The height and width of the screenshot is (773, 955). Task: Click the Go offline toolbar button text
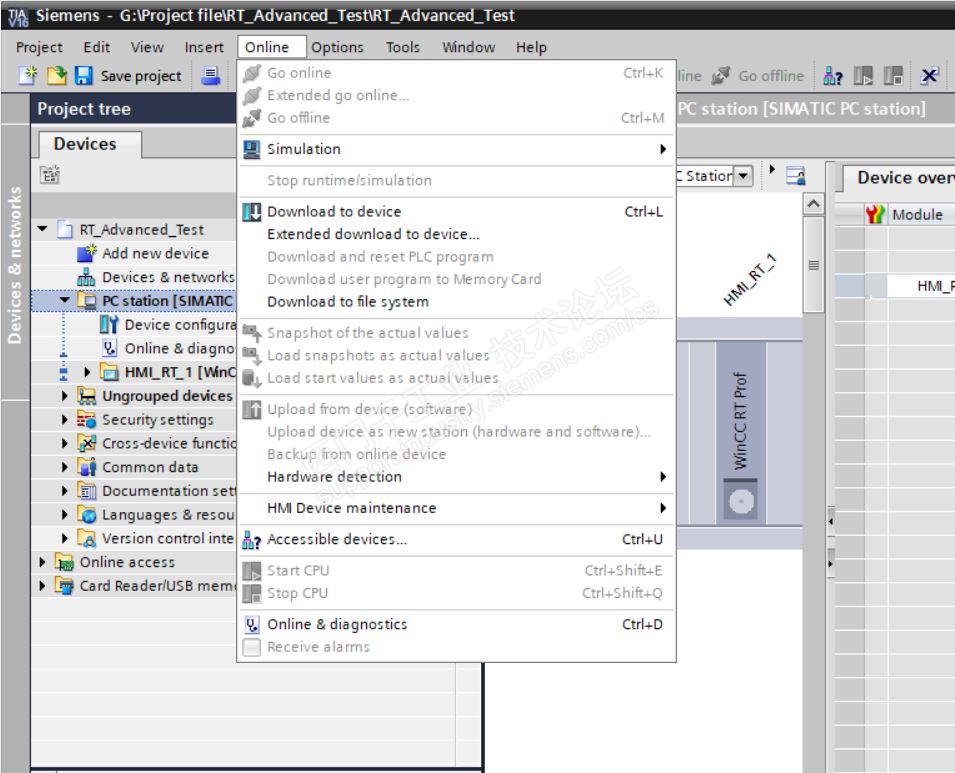click(x=771, y=76)
